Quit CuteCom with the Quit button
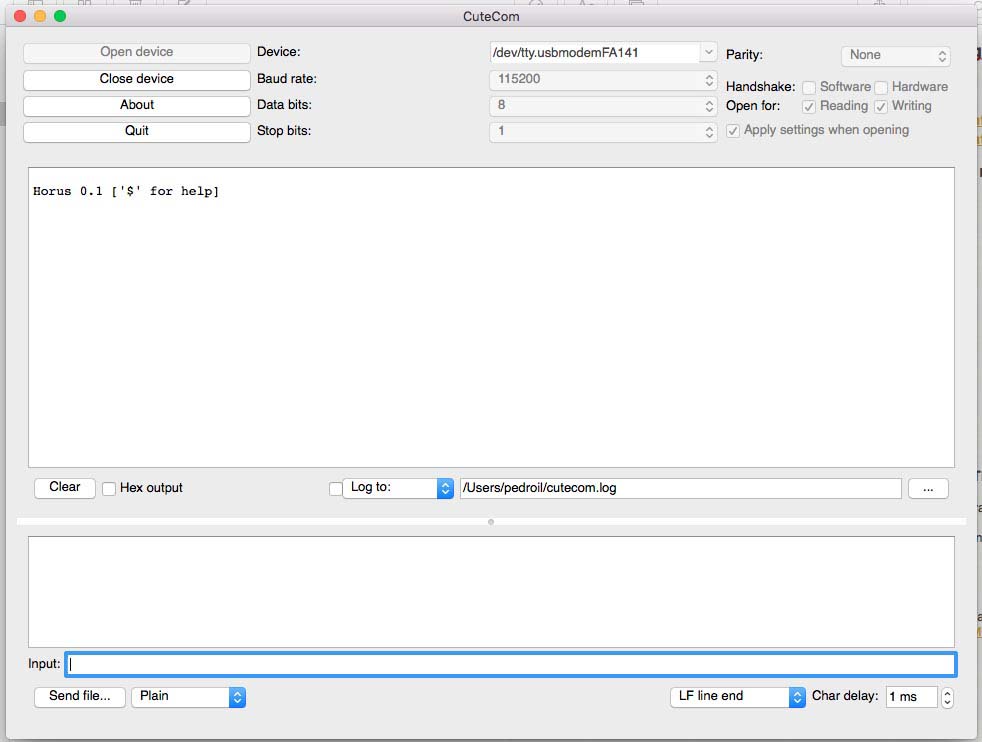 tap(137, 131)
